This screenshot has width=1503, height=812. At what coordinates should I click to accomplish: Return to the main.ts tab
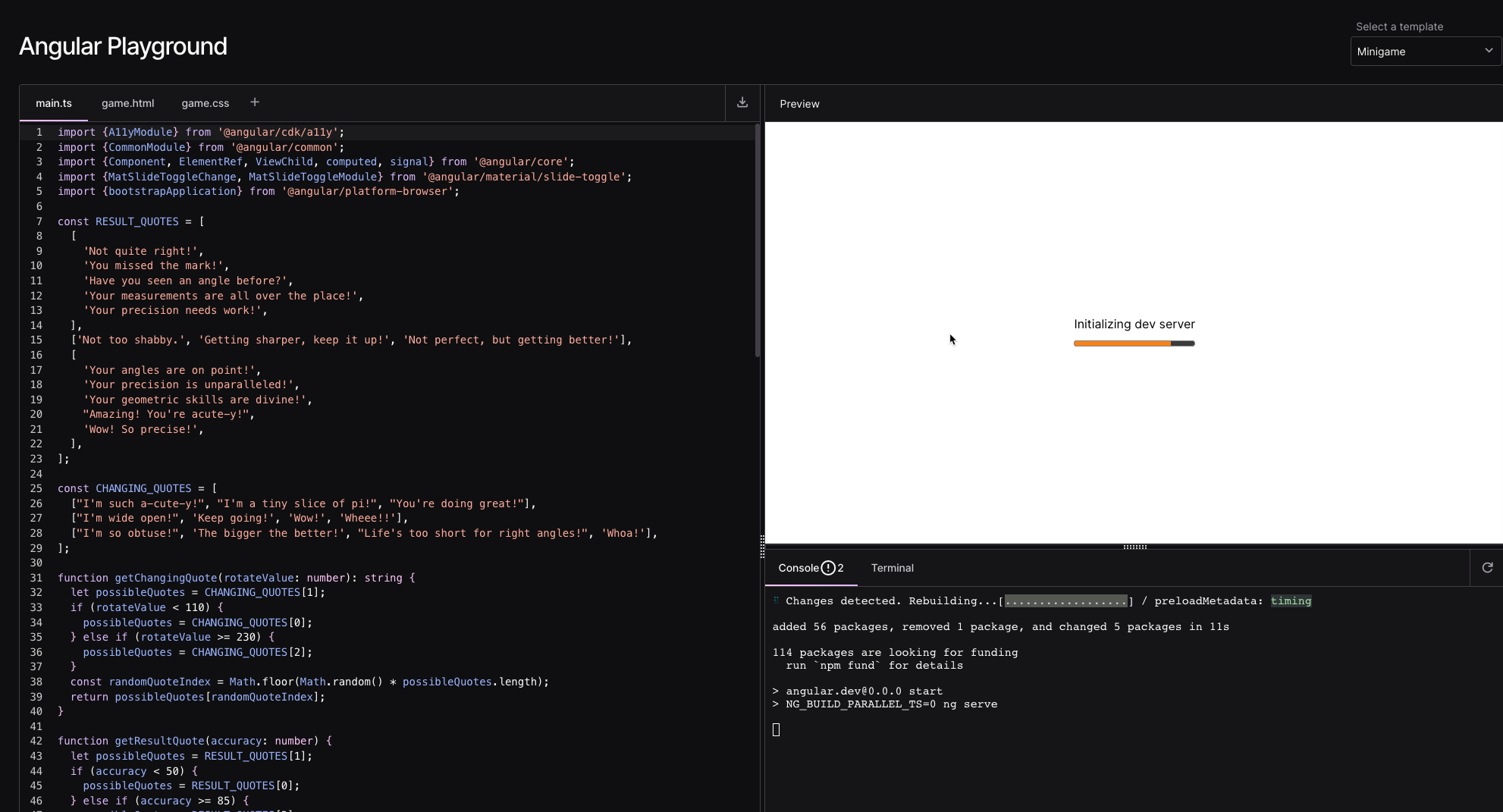[54, 103]
